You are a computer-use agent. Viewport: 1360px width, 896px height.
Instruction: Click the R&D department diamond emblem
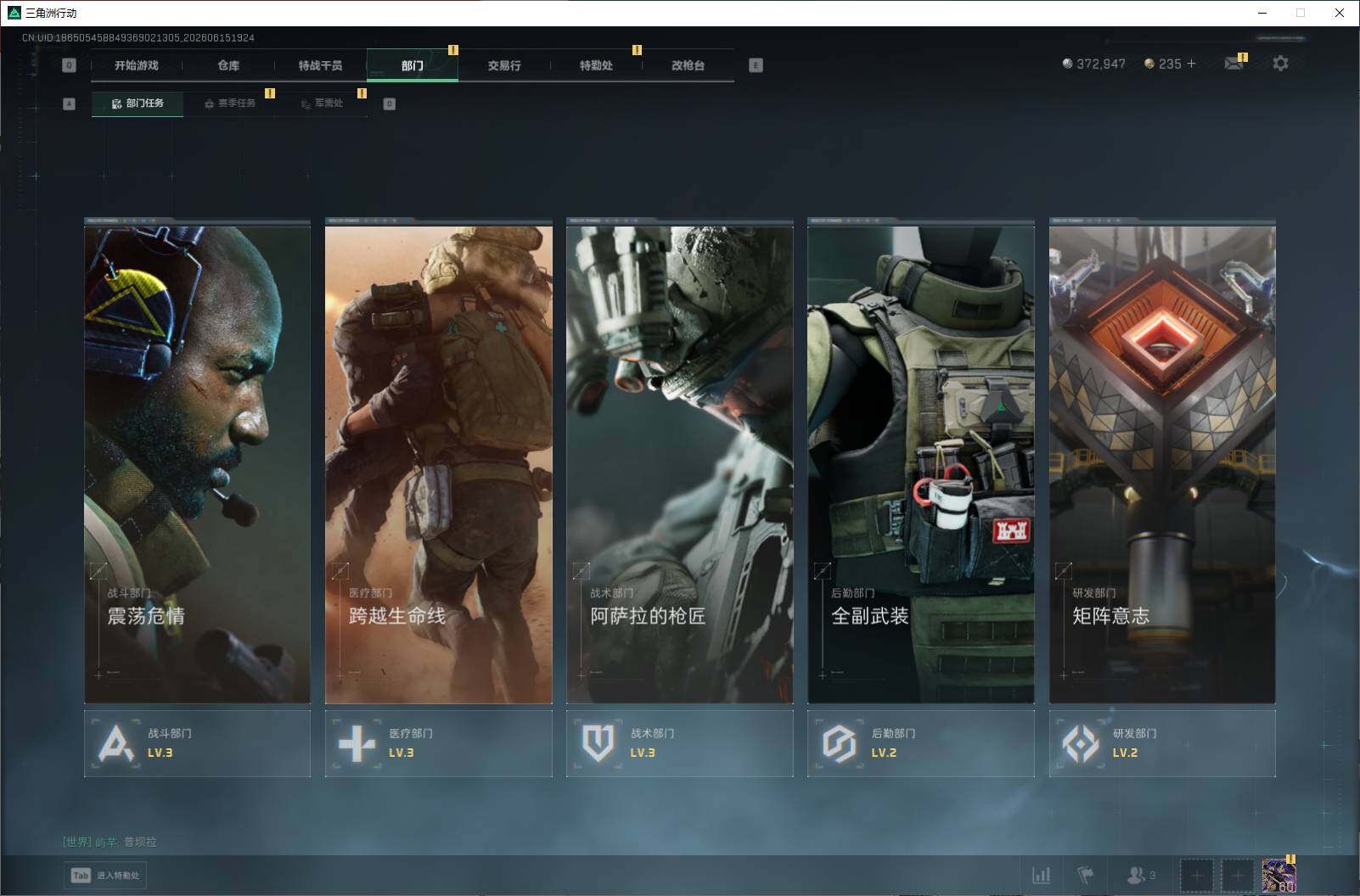click(x=1080, y=744)
